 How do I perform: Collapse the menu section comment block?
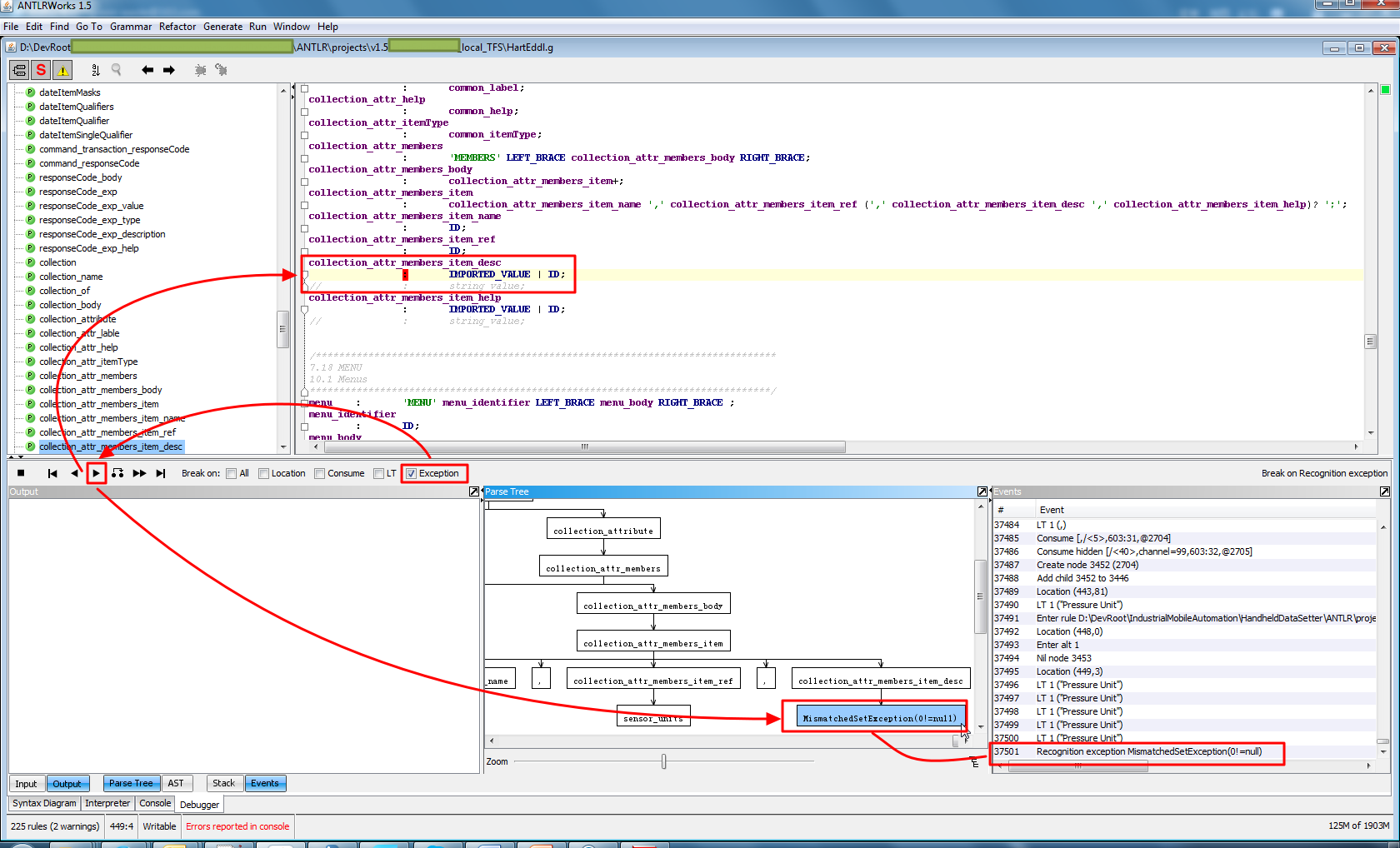pos(305,391)
